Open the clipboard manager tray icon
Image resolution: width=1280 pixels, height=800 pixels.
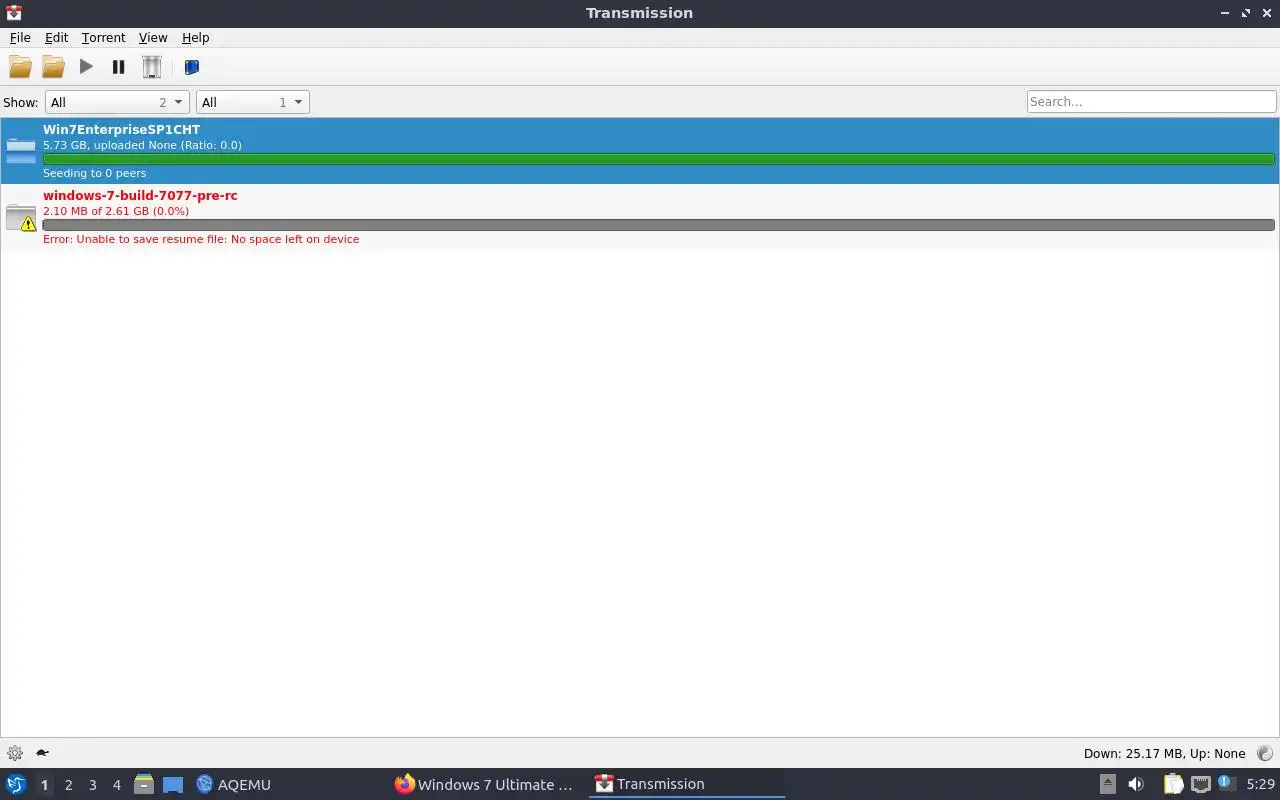(x=1173, y=784)
